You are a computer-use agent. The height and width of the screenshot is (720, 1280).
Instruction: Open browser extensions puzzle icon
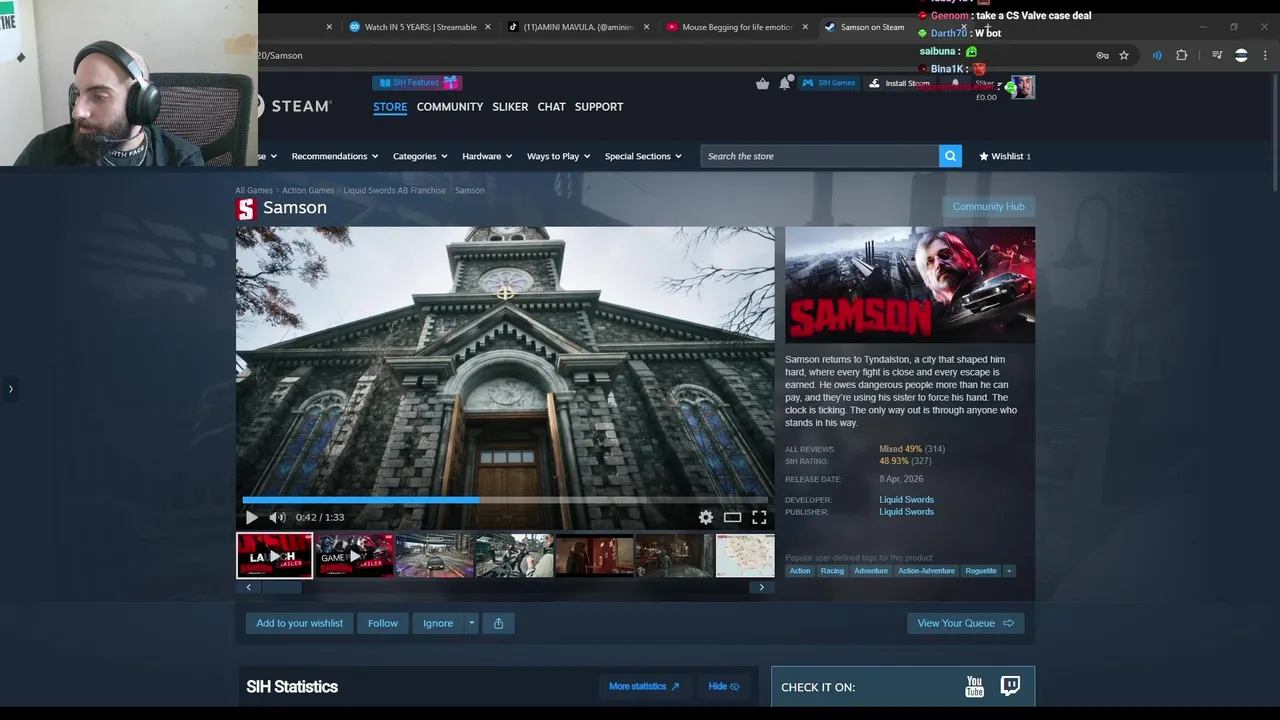click(x=1181, y=55)
